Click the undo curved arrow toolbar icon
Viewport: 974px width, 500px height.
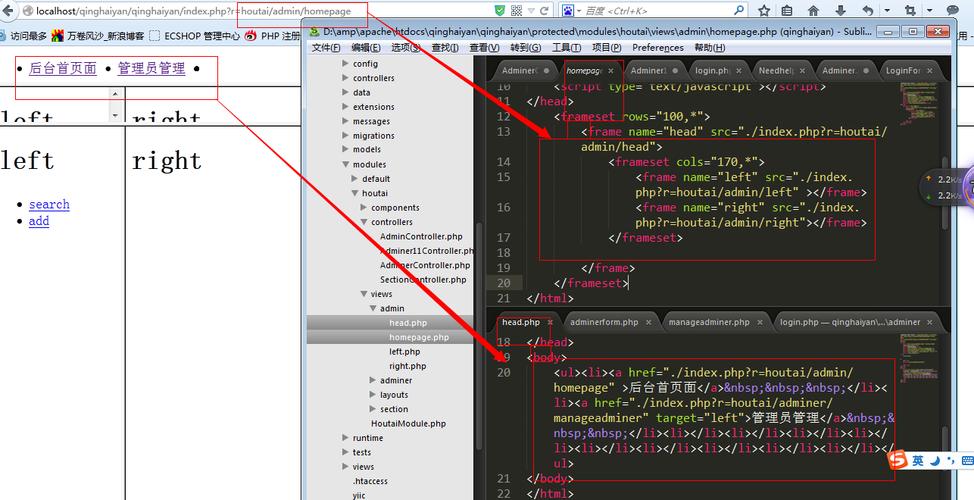[x=868, y=11]
